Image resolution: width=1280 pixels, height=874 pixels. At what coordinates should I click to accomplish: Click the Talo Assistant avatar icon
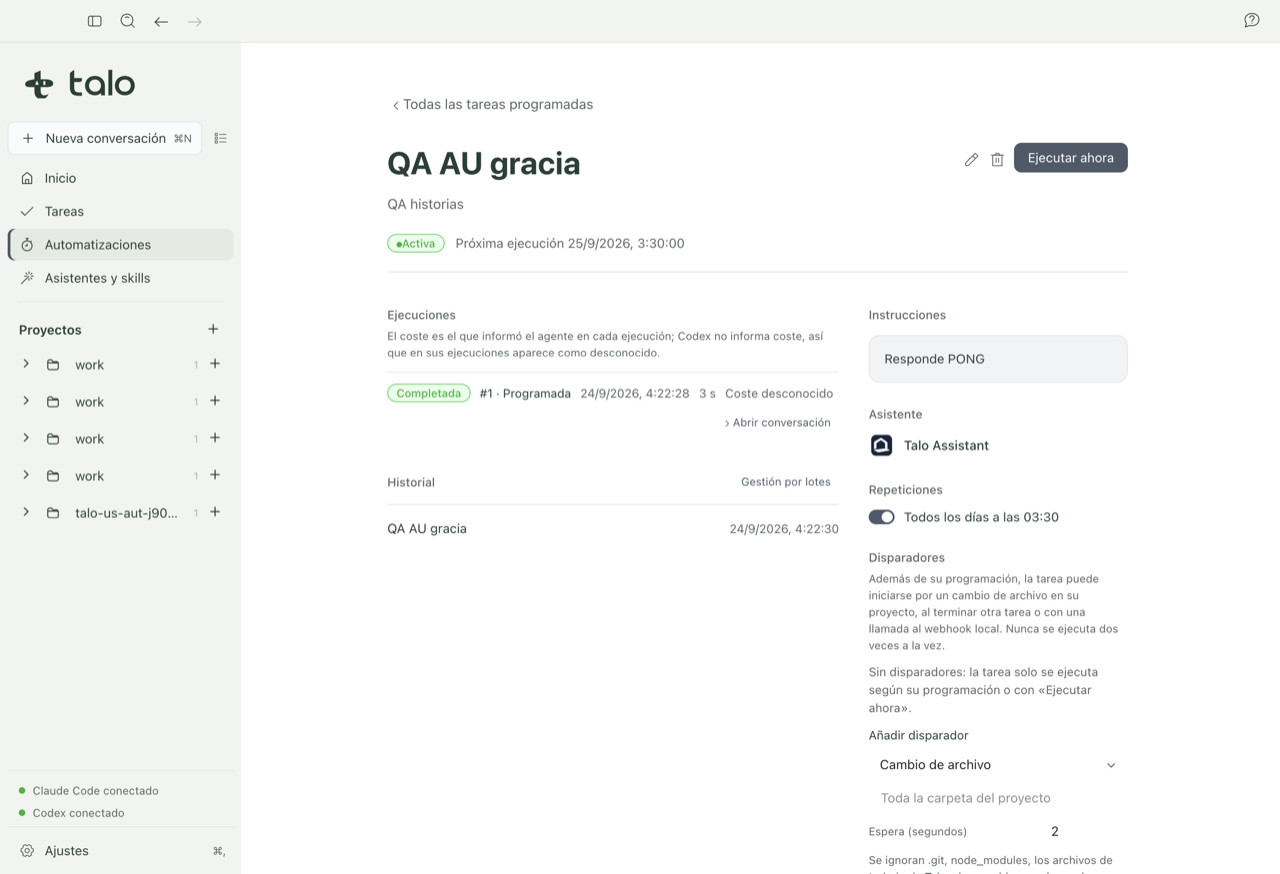point(881,445)
